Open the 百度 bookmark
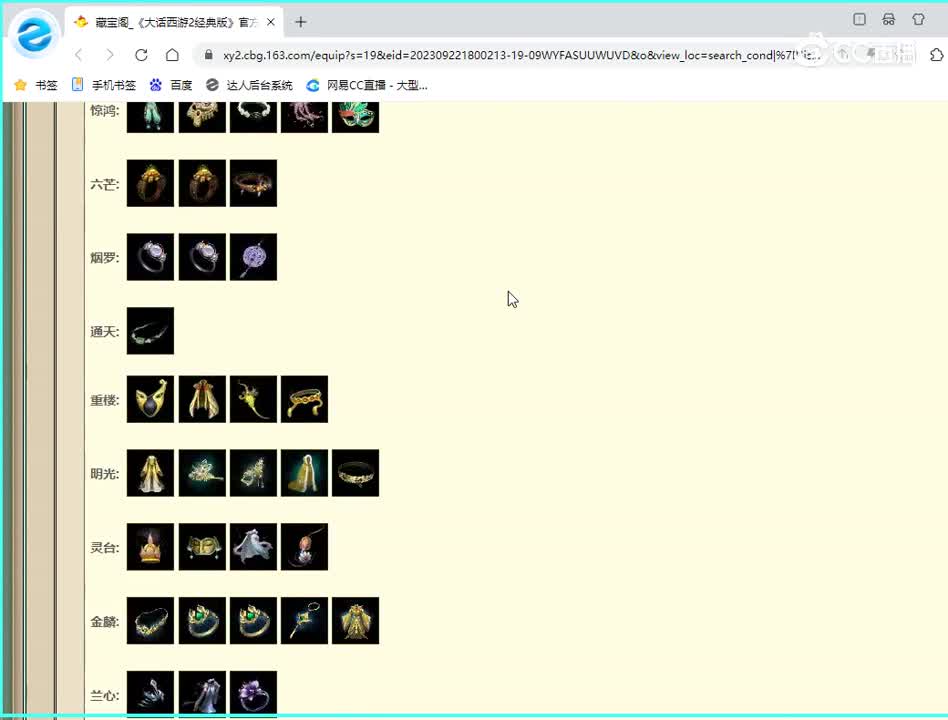Image resolution: width=948 pixels, height=720 pixels. point(171,85)
